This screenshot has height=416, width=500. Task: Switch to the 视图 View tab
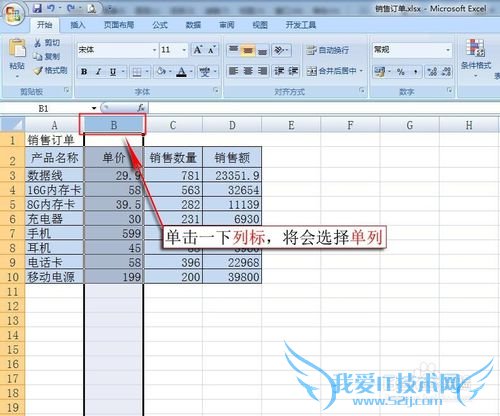click(x=260, y=25)
